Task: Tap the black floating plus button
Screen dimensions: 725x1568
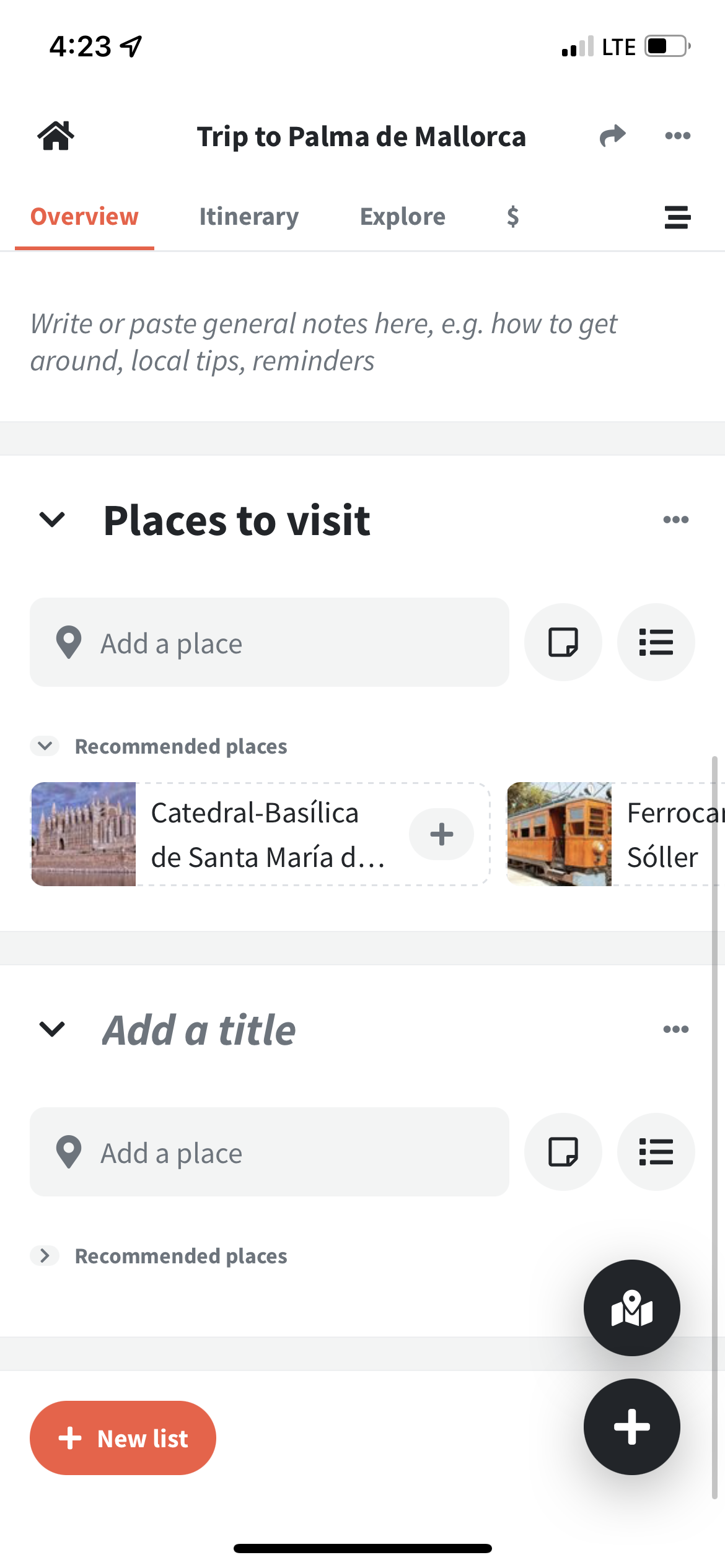Action: (x=631, y=1426)
